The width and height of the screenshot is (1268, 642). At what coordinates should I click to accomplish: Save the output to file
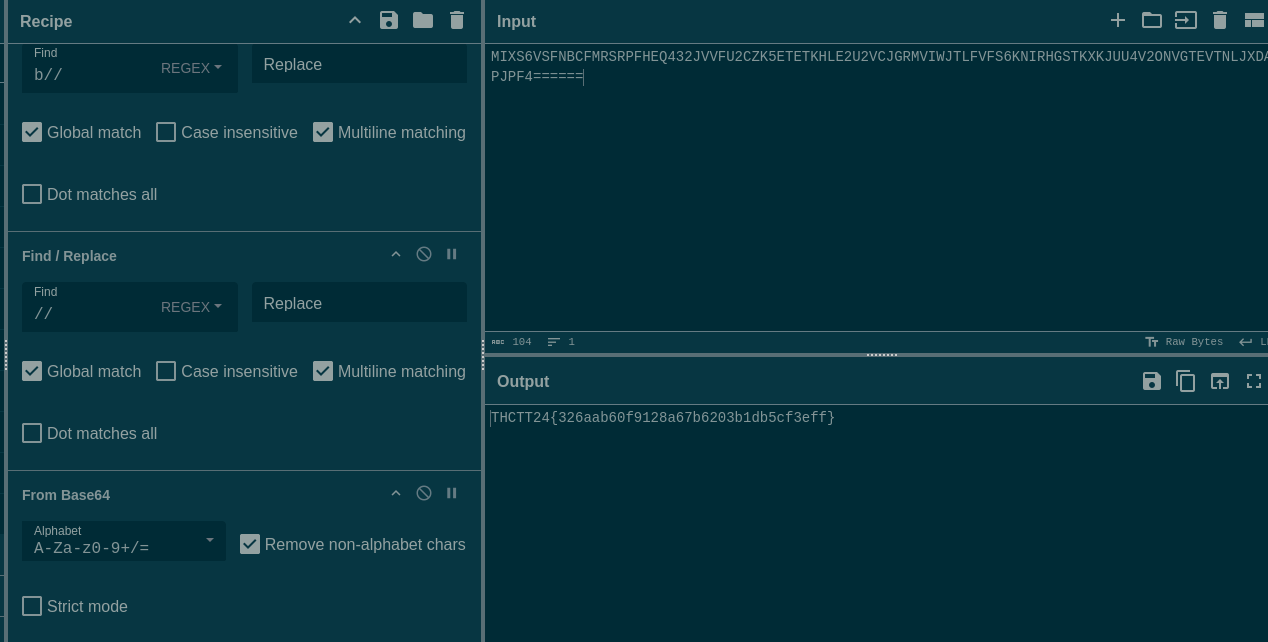(x=1152, y=381)
